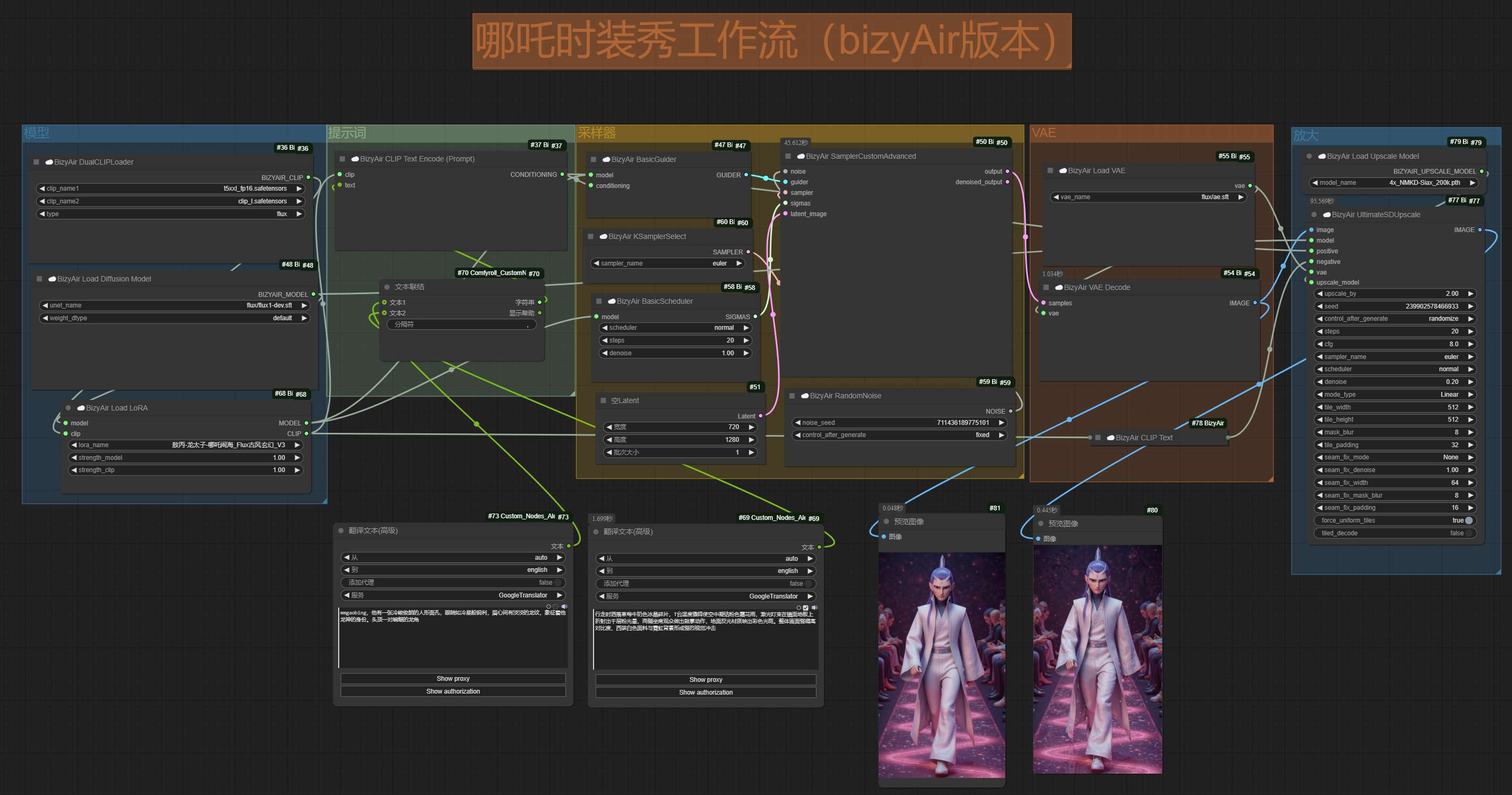Expand the collapsed BizyAir CLIP Text node dot

(x=1097, y=438)
